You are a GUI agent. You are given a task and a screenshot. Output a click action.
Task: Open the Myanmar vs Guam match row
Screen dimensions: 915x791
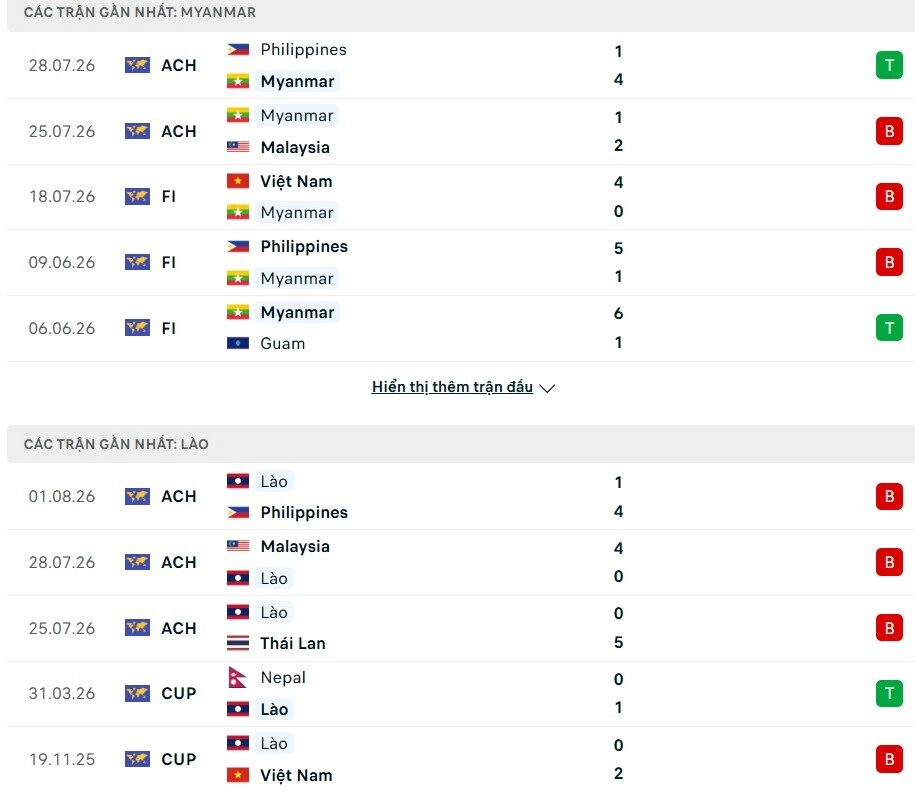tap(458, 328)
